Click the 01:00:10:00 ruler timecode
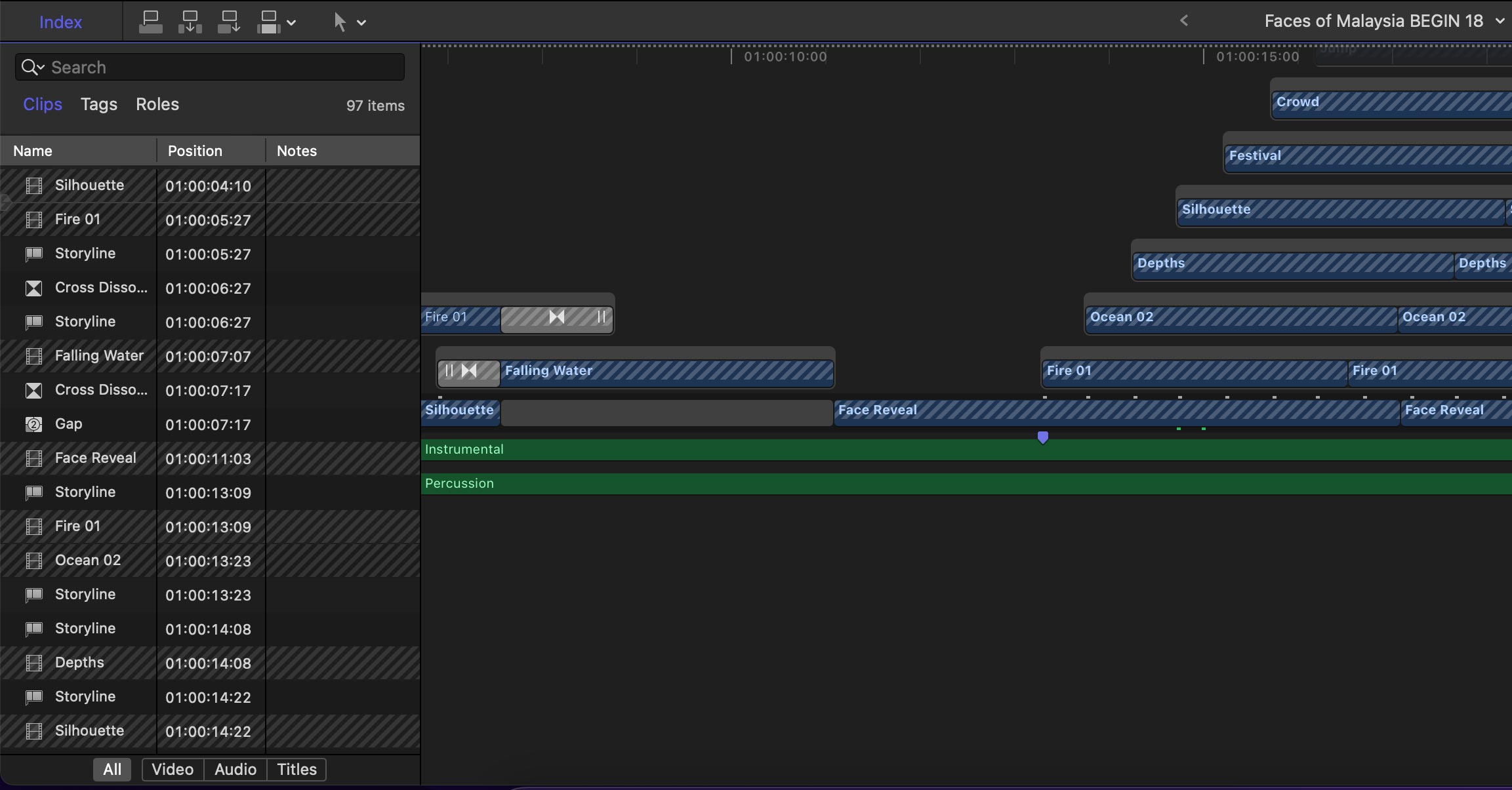This screenshot has height=790, width=1512. (785, 57)
